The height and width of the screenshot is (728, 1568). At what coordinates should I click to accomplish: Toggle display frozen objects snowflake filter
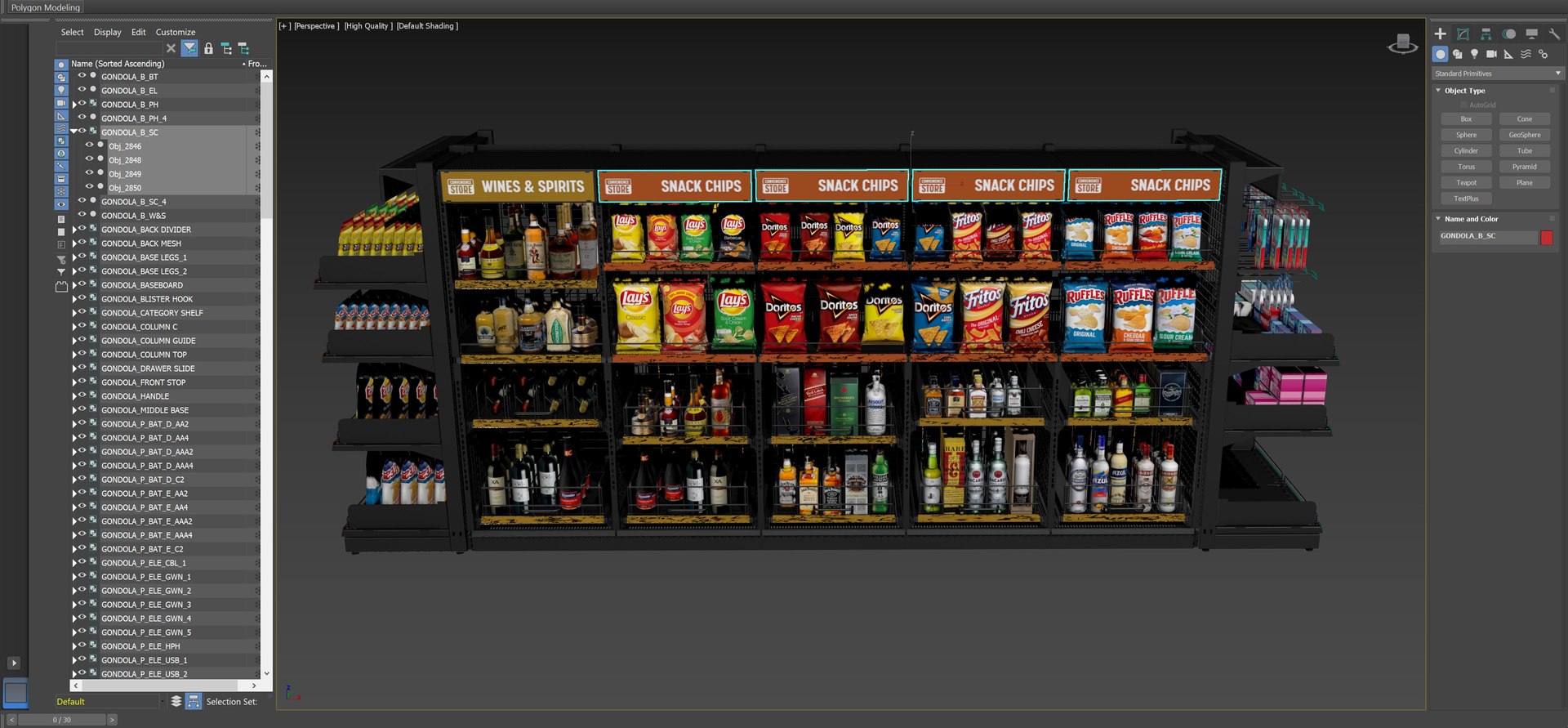coord(61,191)
